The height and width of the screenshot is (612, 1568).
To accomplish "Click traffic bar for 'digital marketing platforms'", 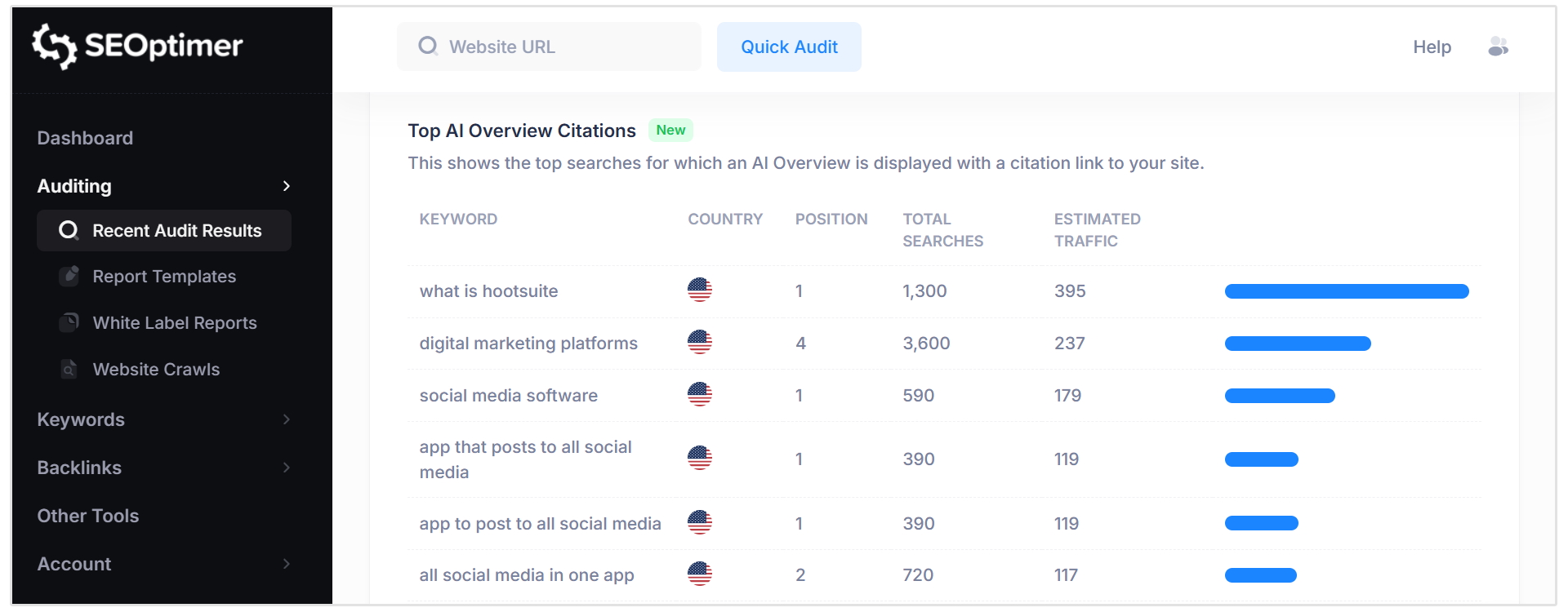I will 1297,344.
